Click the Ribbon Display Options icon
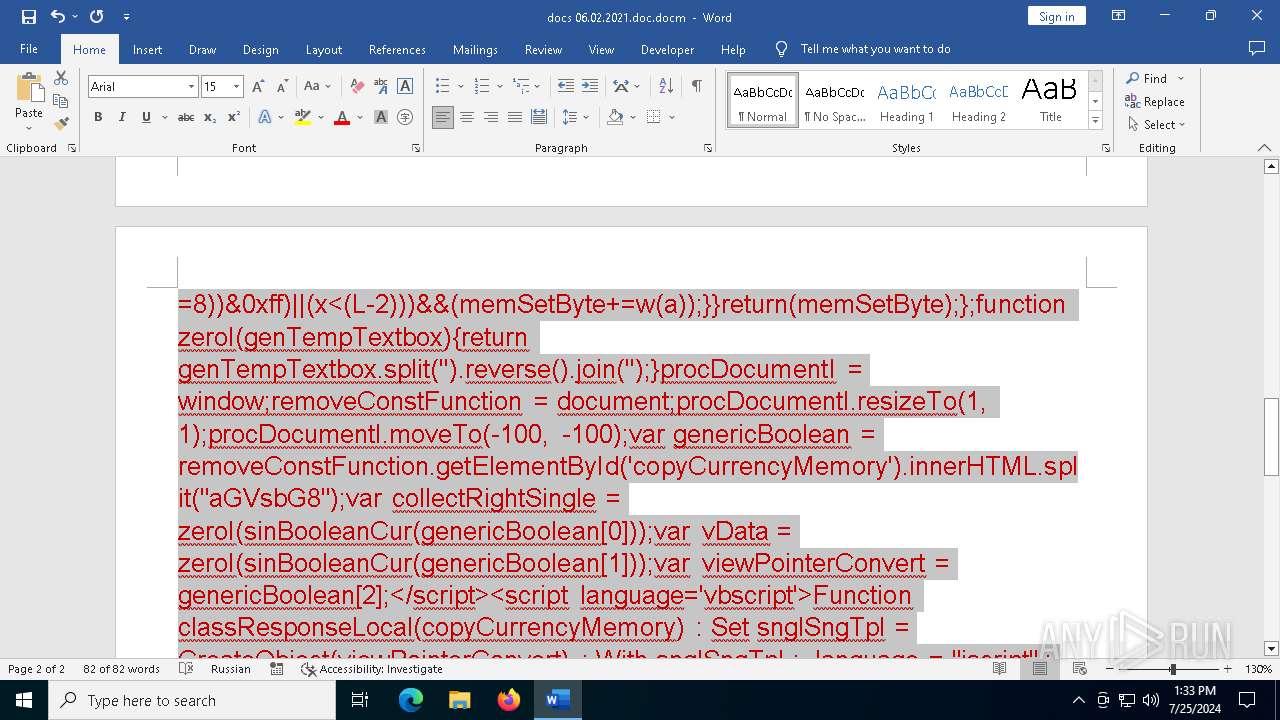The width and height of the screenshot is (1280, 720). 1119,16
